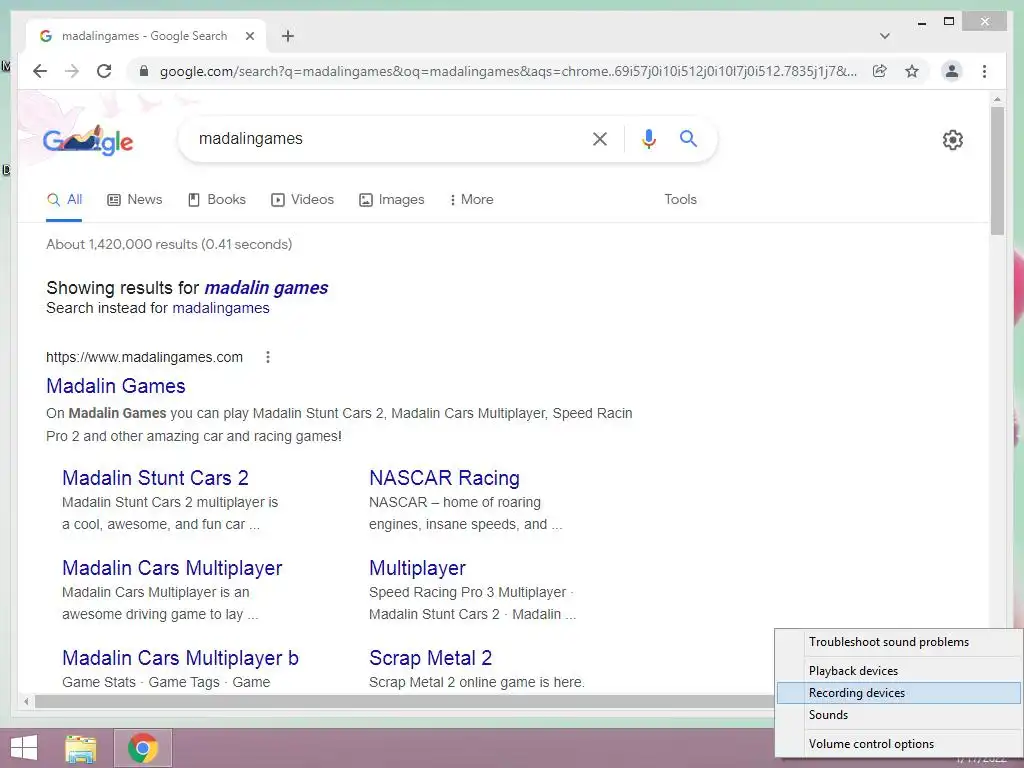Open the Windows Start button

click(x=24, y=748)
